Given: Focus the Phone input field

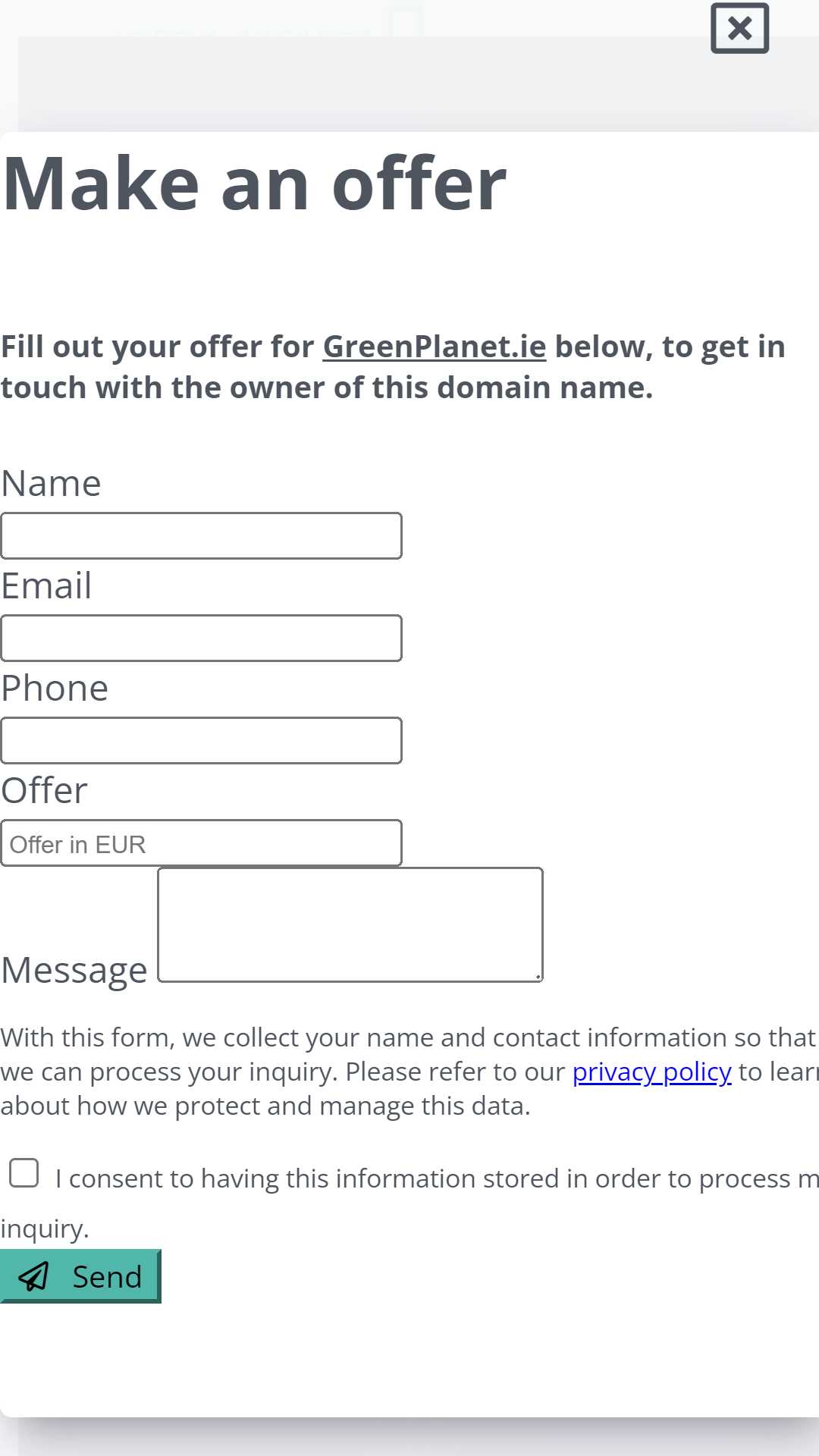Looking at the screenshot, I should point(201,741).
